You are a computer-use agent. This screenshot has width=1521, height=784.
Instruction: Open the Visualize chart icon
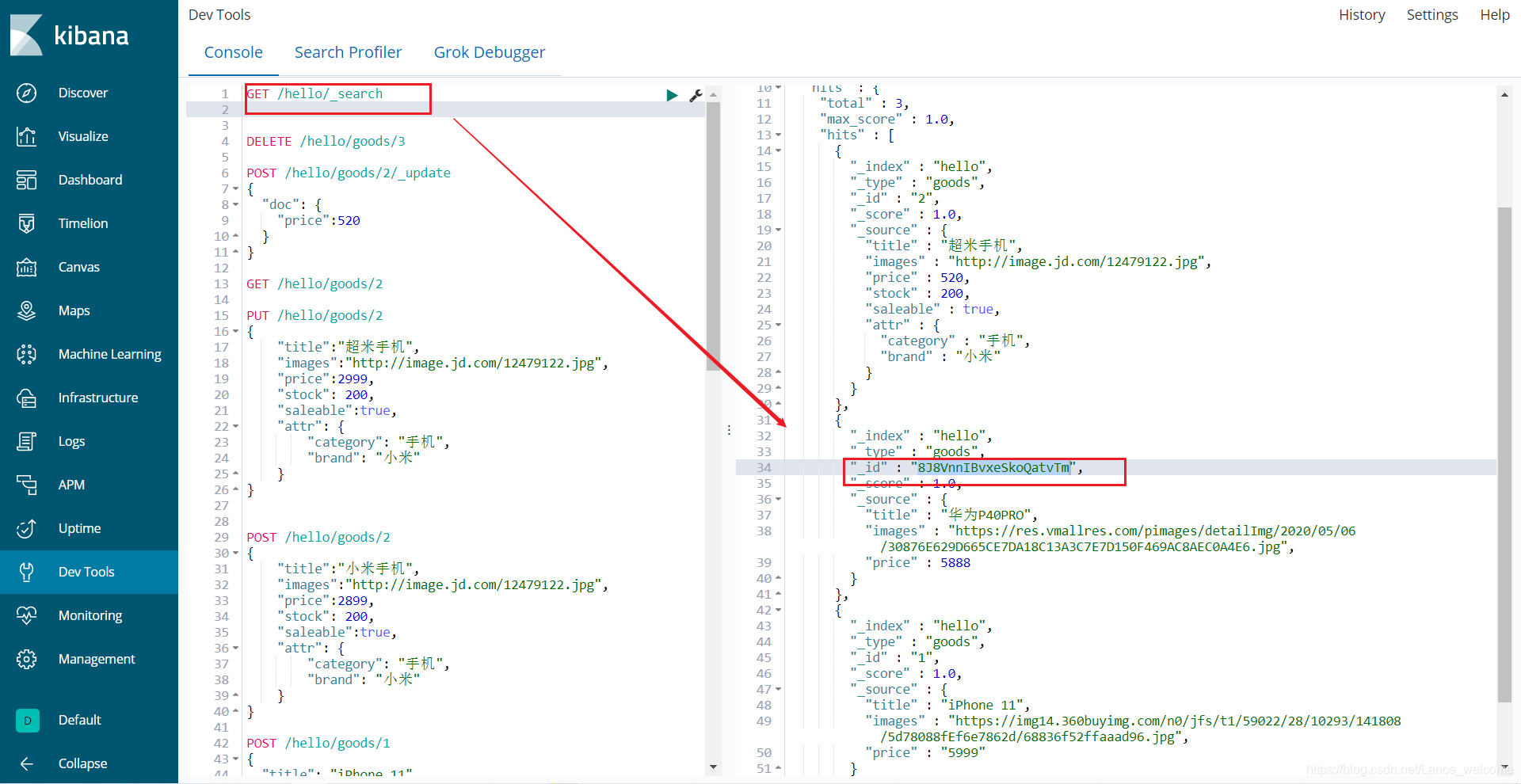click(26, 136)
